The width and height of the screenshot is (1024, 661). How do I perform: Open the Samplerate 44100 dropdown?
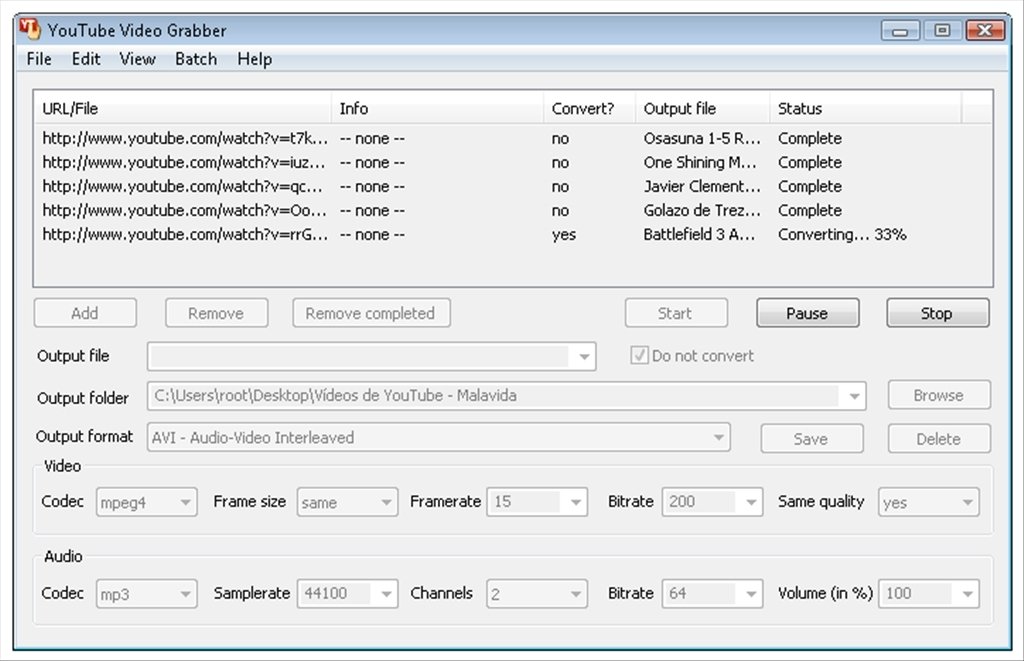point(386,594)
